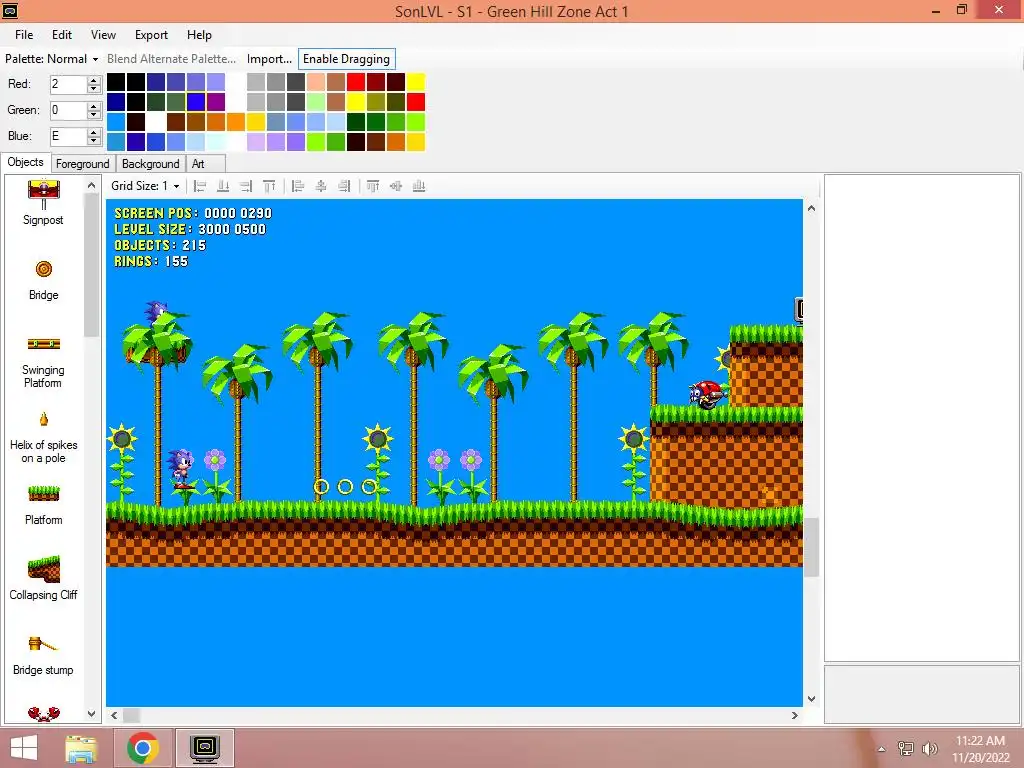Click the align horizontal centers icon

(321, 186)
